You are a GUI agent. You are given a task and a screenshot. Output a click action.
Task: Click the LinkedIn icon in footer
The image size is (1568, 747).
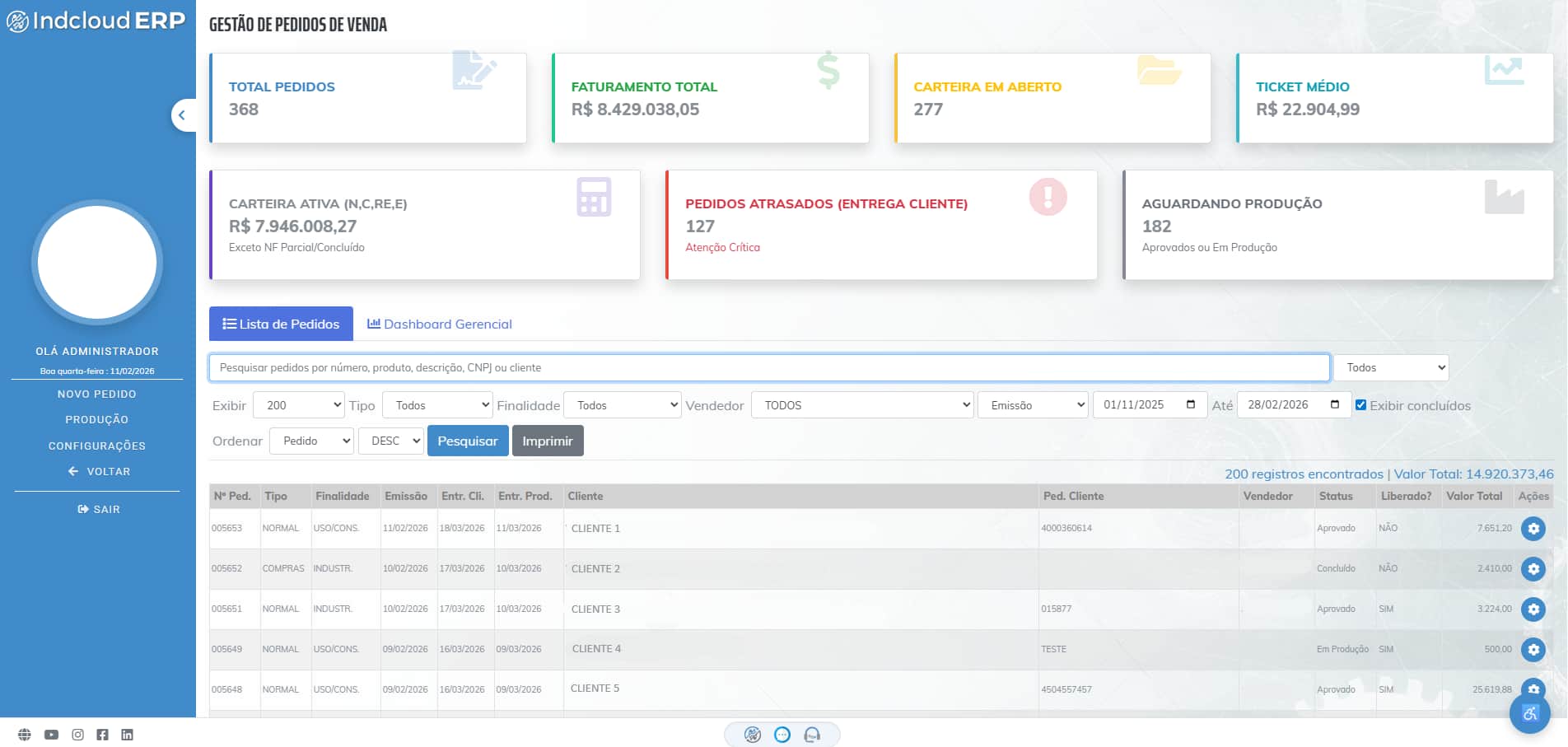127,735
